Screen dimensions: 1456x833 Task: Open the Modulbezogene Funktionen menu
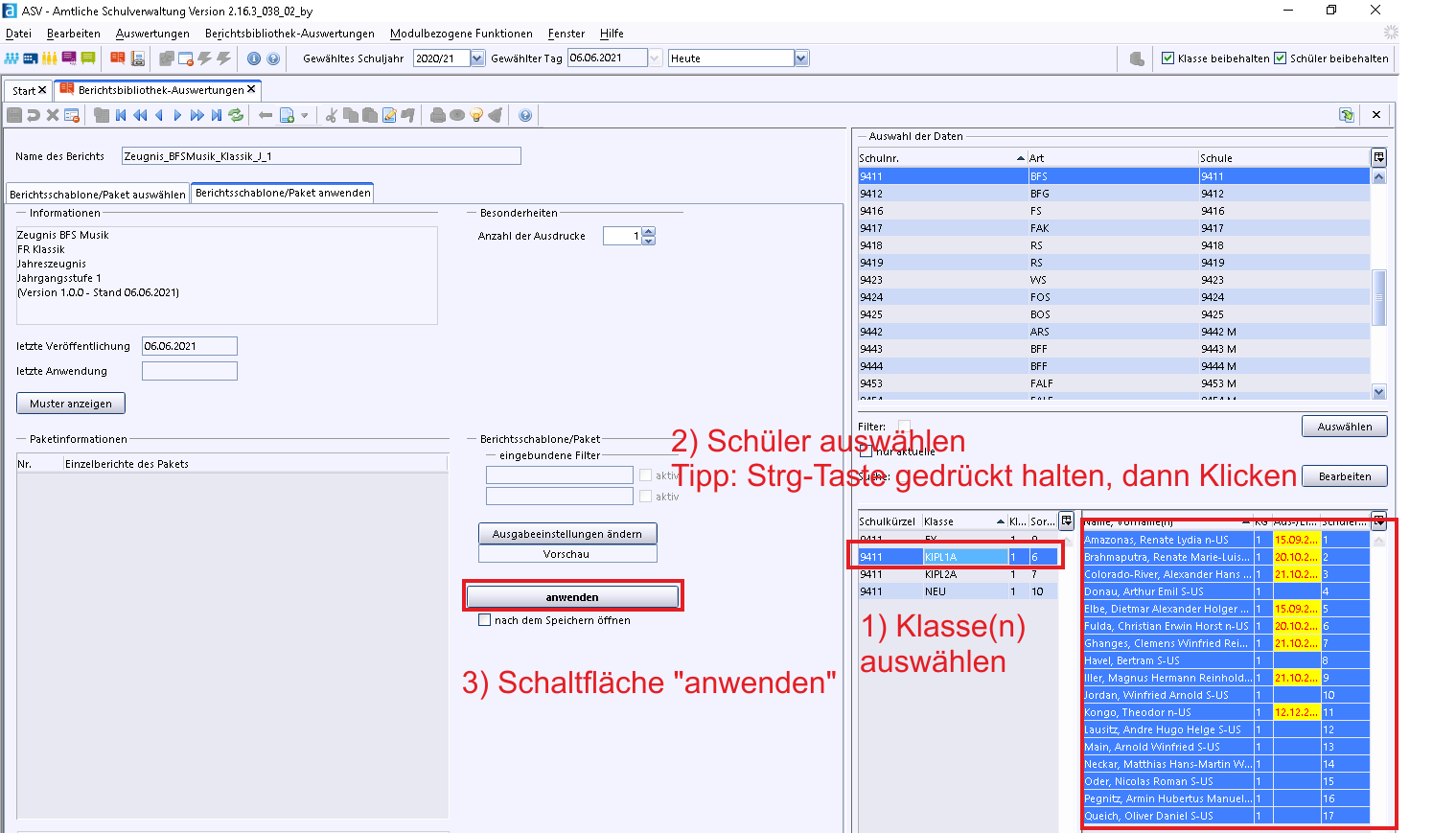click(x=461, y=34)
